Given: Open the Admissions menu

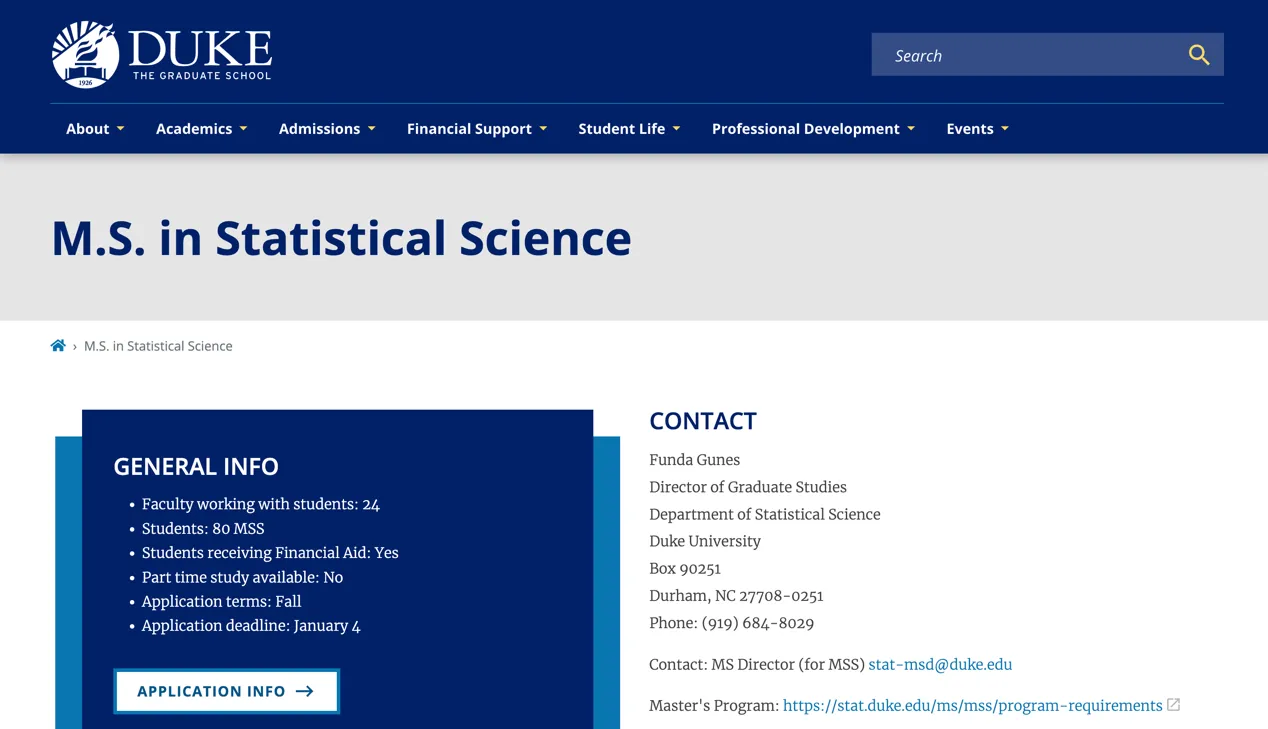Looking at the screenshot, I should (x=327, y=129).
